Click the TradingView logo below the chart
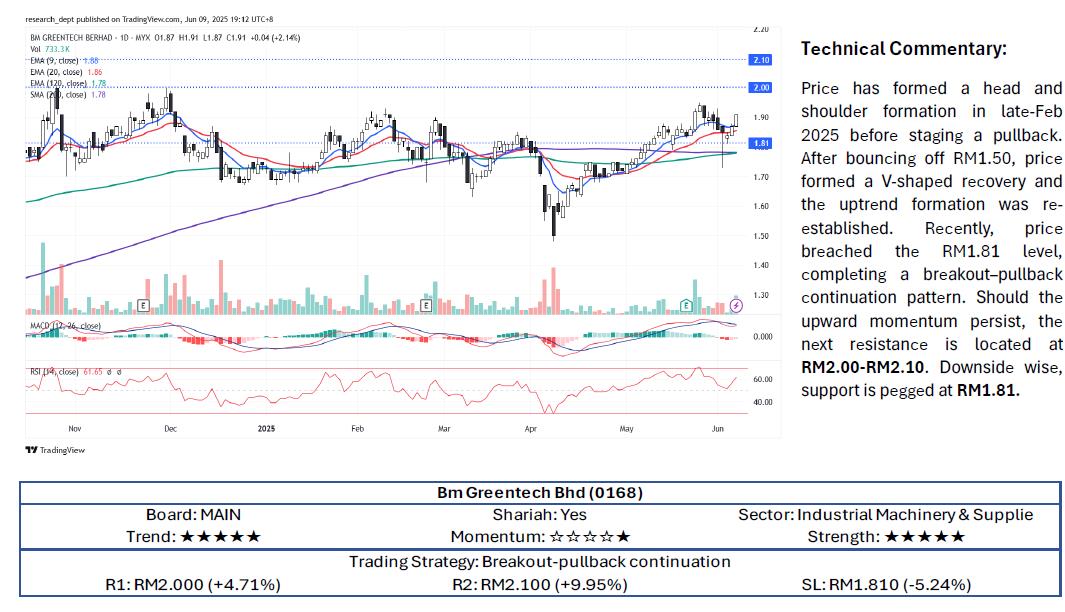The height and width of the screenshot is (612, 1065). click(x=55, y=450)
